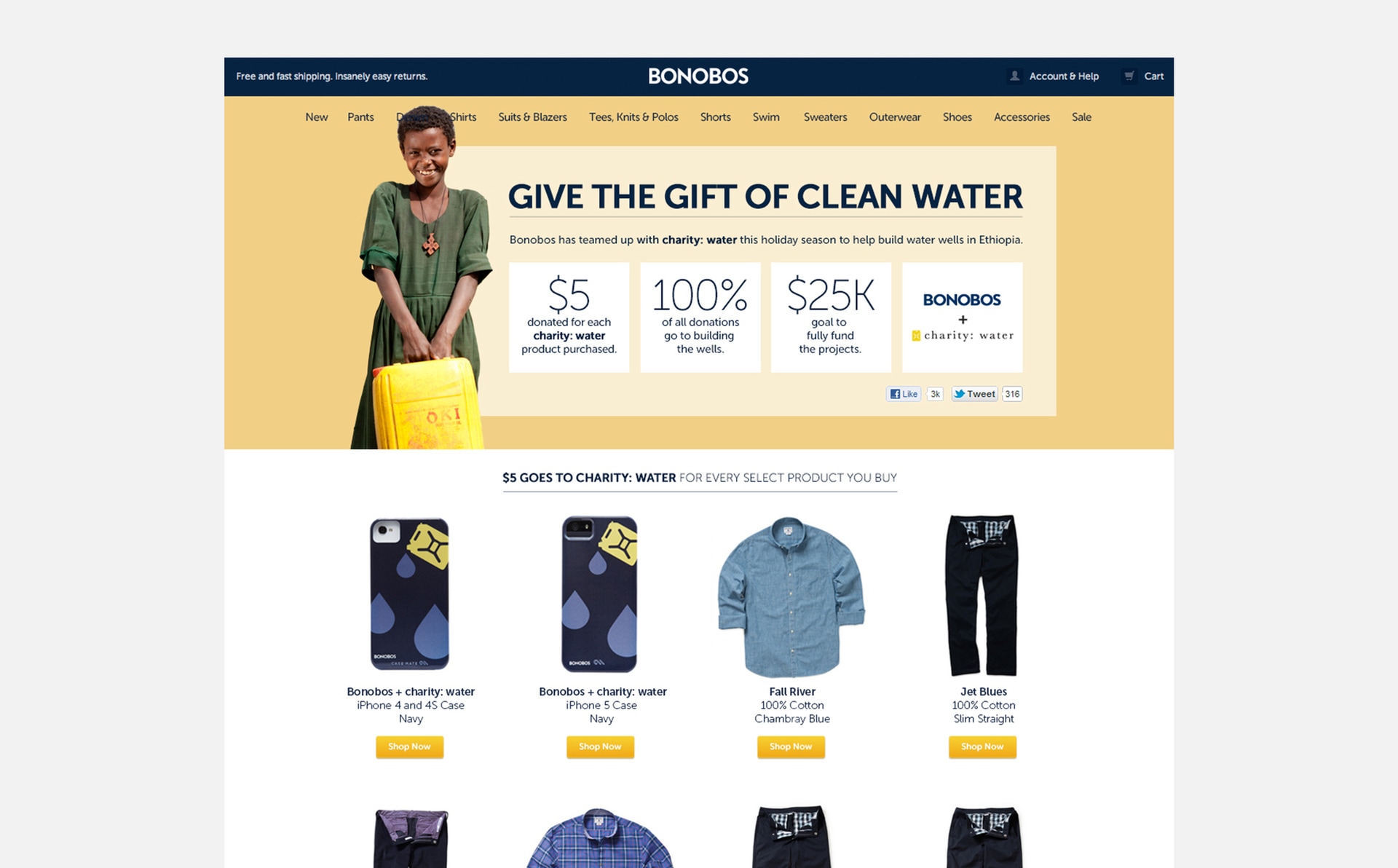Click the Jet Blues pants thumbnail
The image size is (1398, 868).
point(982,595)
